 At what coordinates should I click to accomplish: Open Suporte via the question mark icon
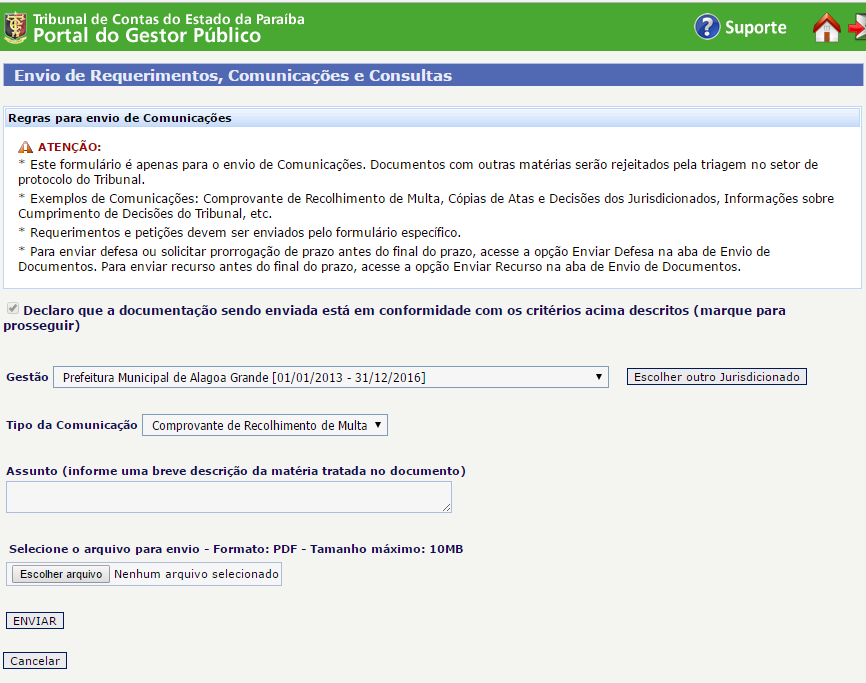(707, 27)
